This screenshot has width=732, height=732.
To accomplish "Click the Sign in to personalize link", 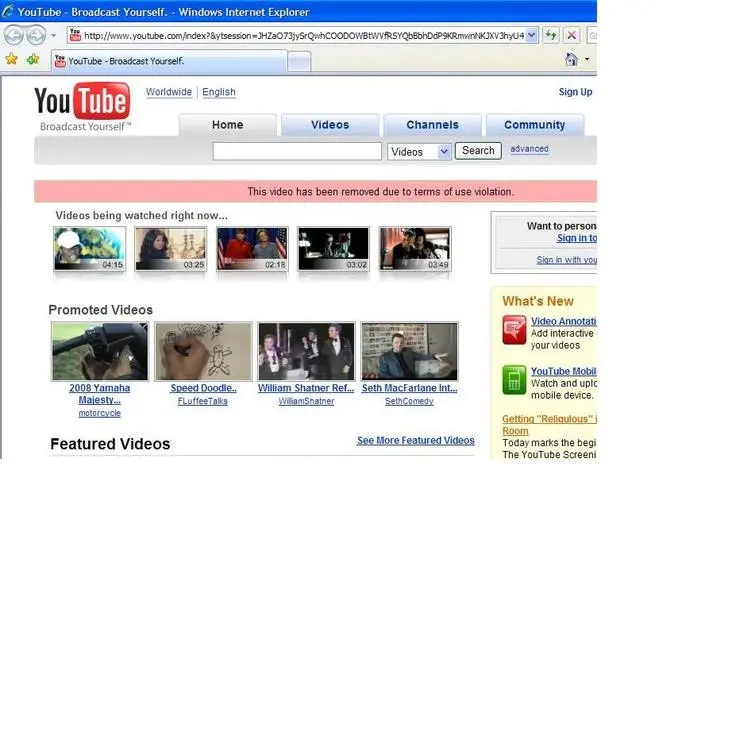I will pyautogui.click(x=577, y=238).
